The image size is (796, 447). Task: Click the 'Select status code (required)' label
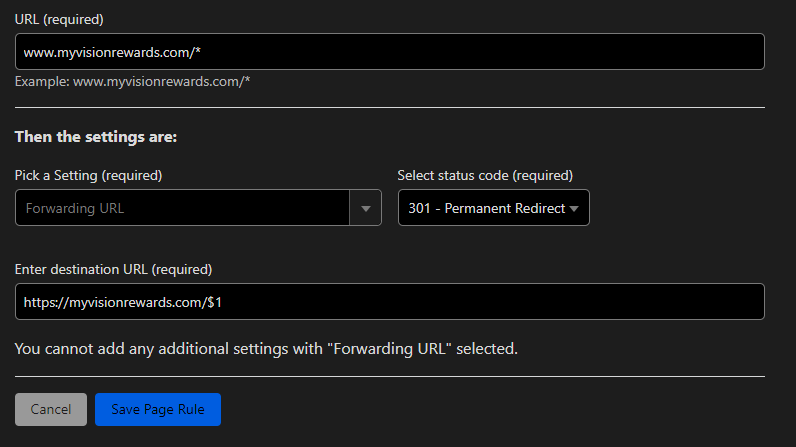coord(485,176)
